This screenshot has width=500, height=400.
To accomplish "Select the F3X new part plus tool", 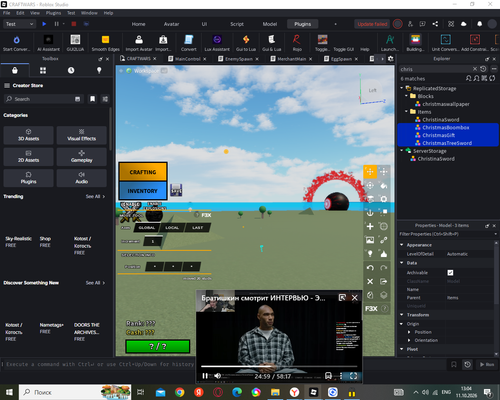I will pyautogui.click(x=370, y=226).
